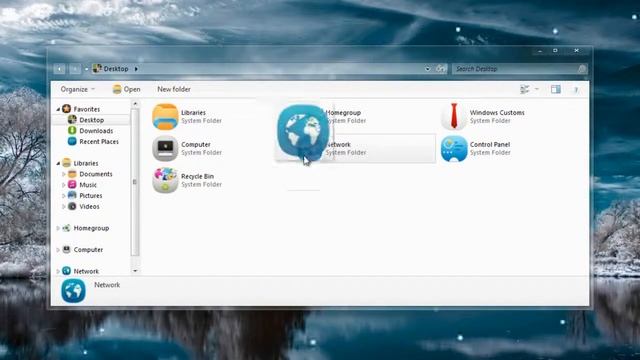Click the New folder button
Image resolution: width=640 pixels, height=360 pixels.
click(174, 89)
